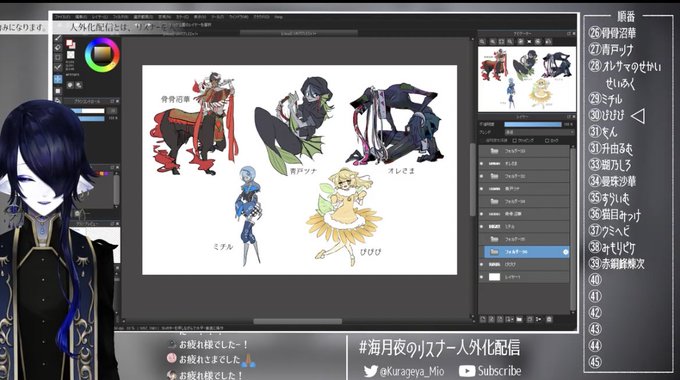Select the Brush tool
Image resolution: width=680 pixels, height=380 pixels.
(x=58, y=38)
